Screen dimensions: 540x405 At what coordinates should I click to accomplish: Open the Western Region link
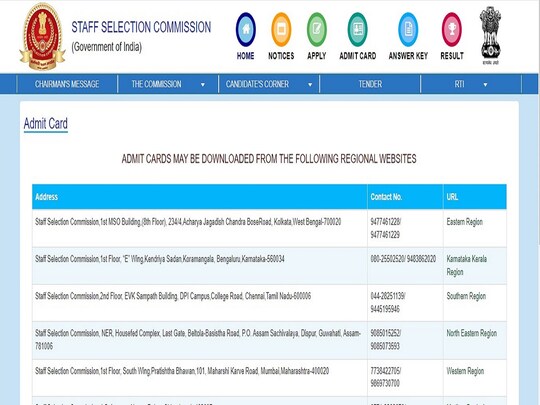(x=465, y=371)
